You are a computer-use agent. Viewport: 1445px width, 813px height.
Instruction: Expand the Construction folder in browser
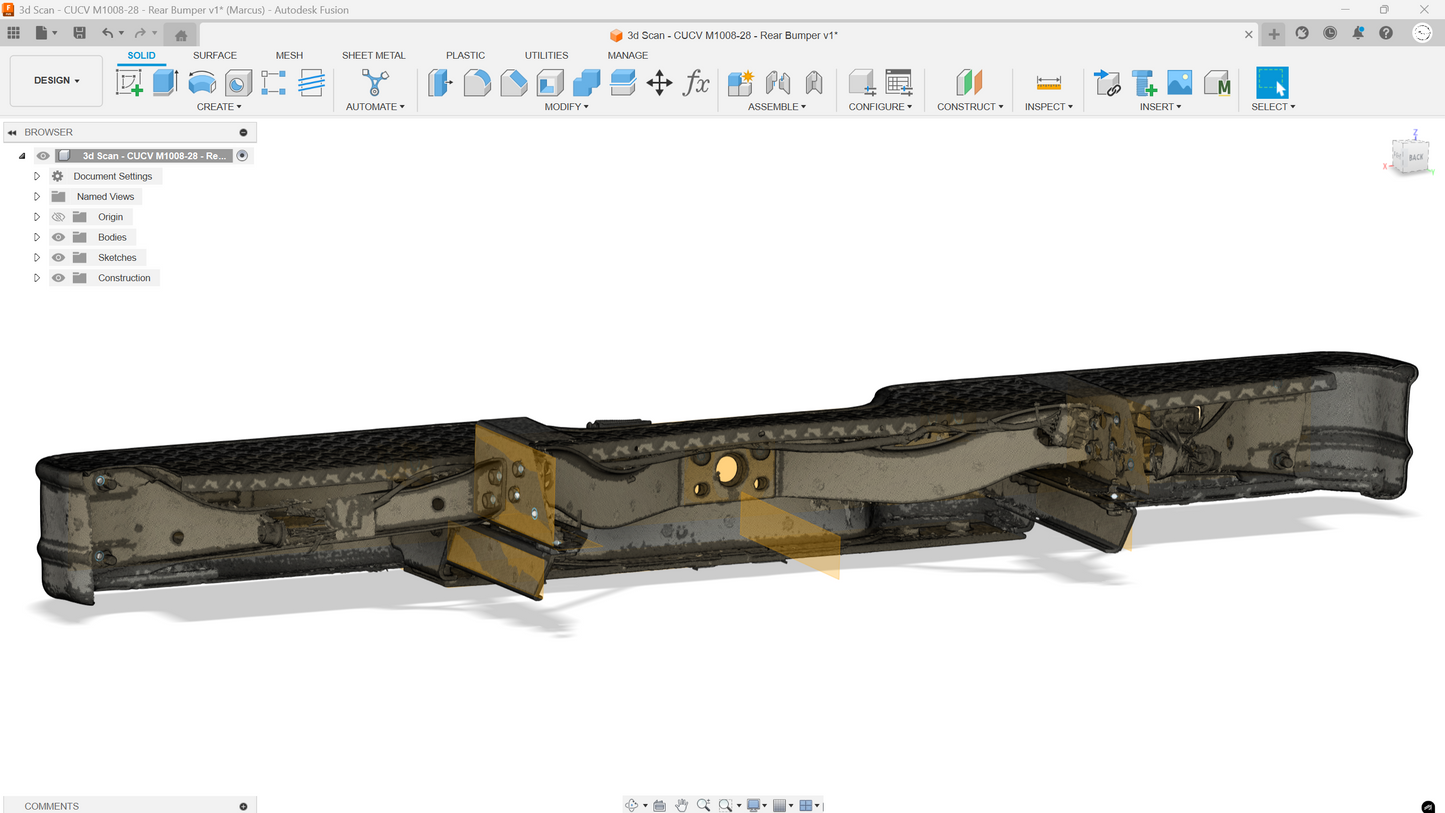[x=37, y=278]
